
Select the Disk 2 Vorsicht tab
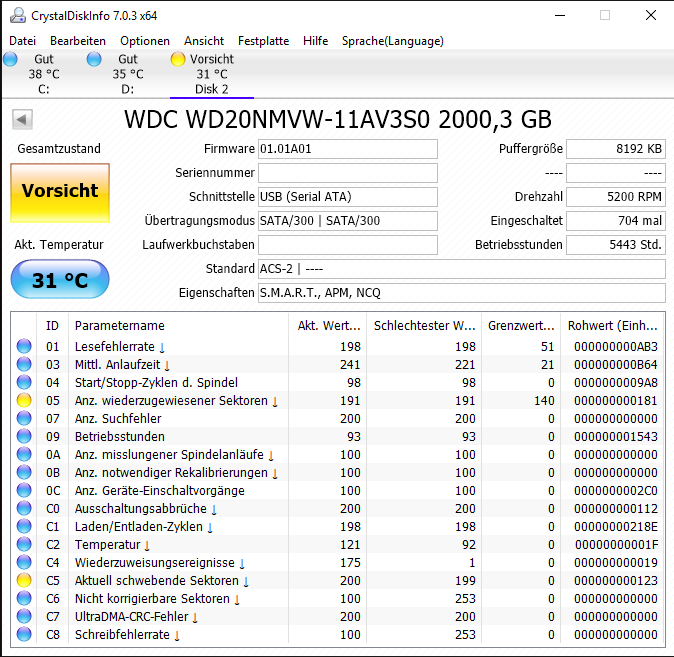point(211,74)
